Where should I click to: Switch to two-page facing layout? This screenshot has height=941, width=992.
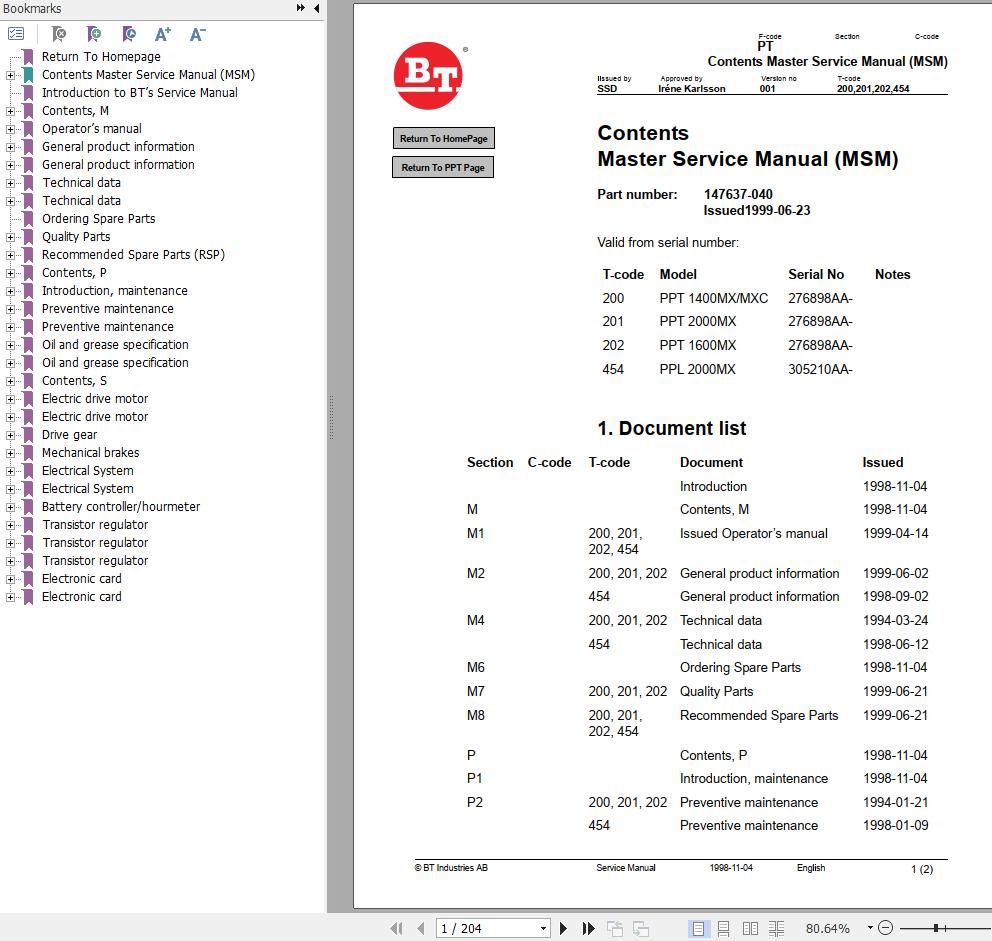(750, 928)
